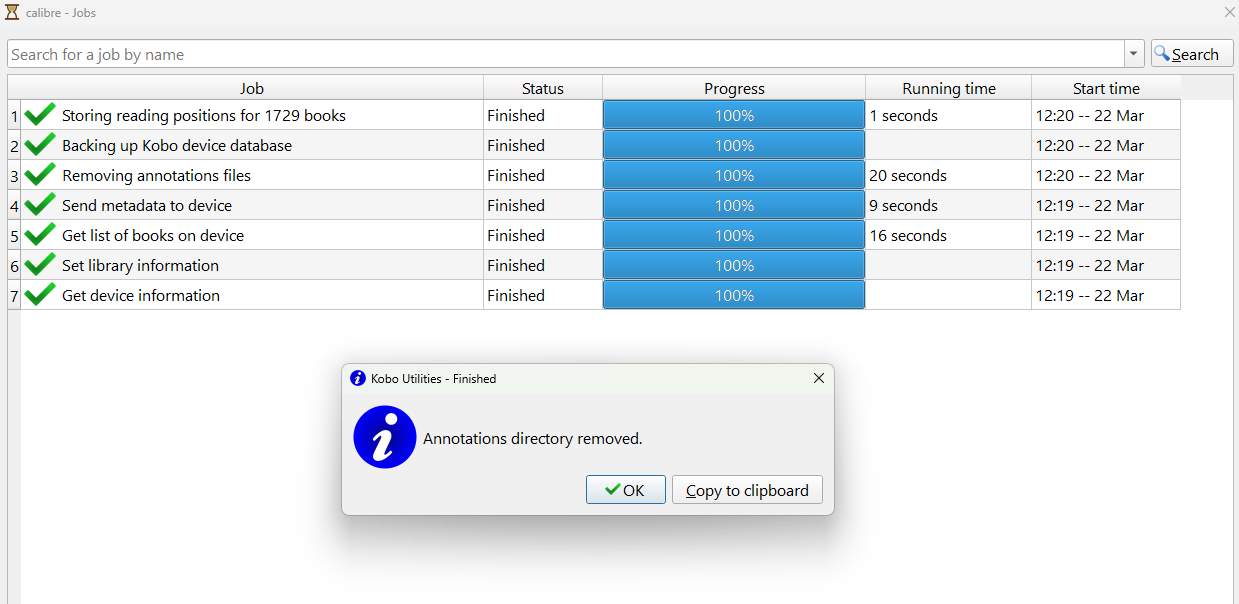The image size is (1239, 604).
Task: Select 'Send metadata to device' job text
Action: coord(147,205)
